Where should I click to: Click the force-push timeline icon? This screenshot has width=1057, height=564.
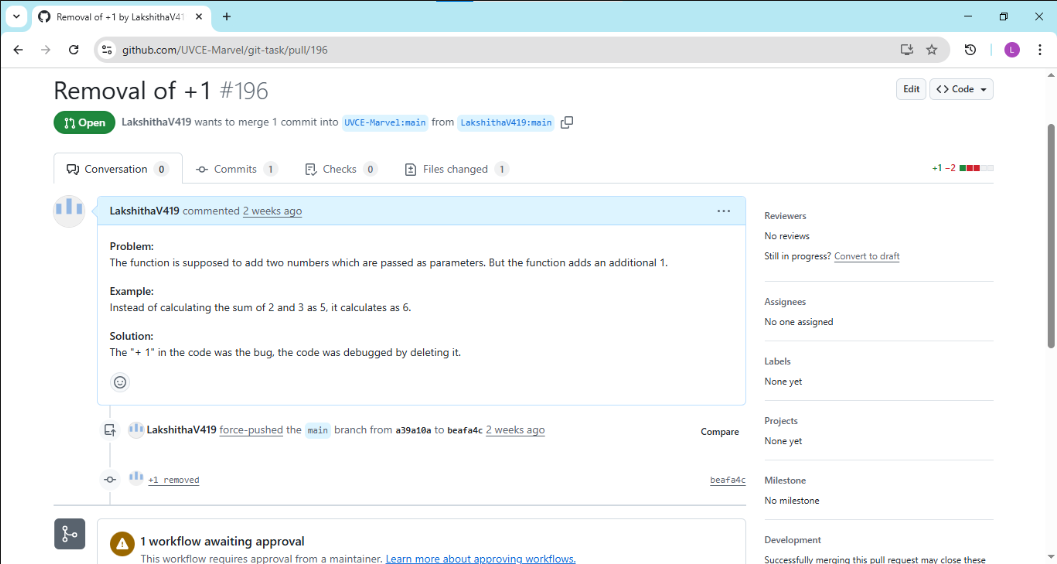pyautogui.click(x=110, y=430)
